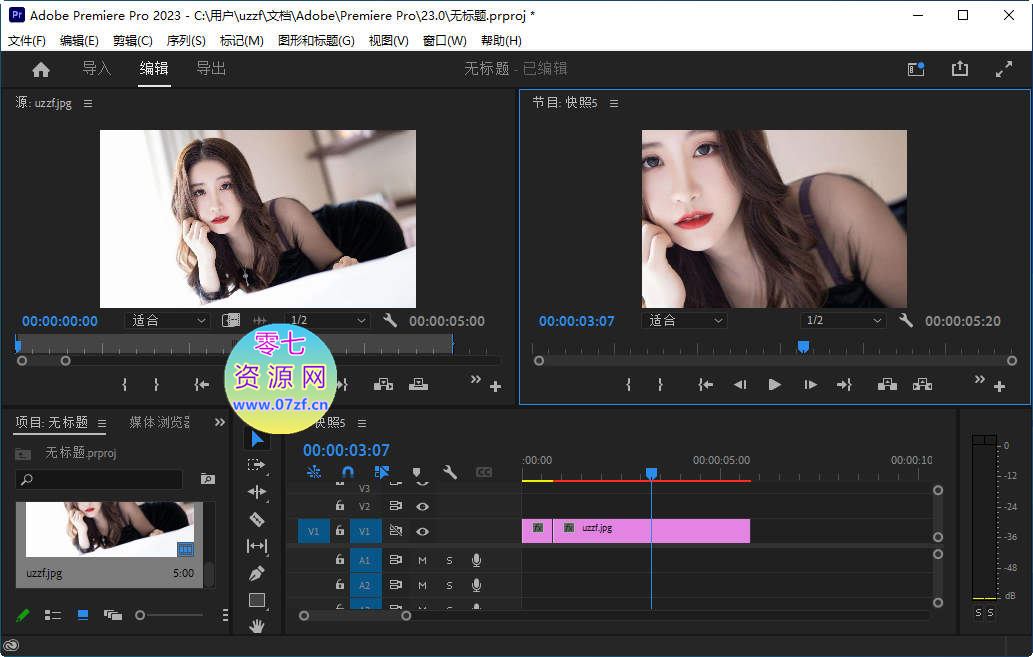1033x657 pixels.
Task: Choose the Hand tool
Action: 257,626
